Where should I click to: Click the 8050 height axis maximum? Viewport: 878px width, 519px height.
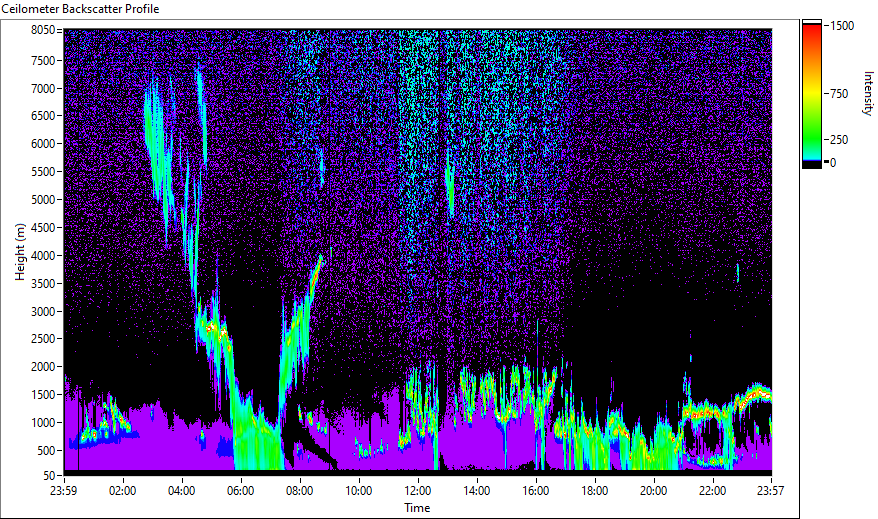(x=43, y=30)
